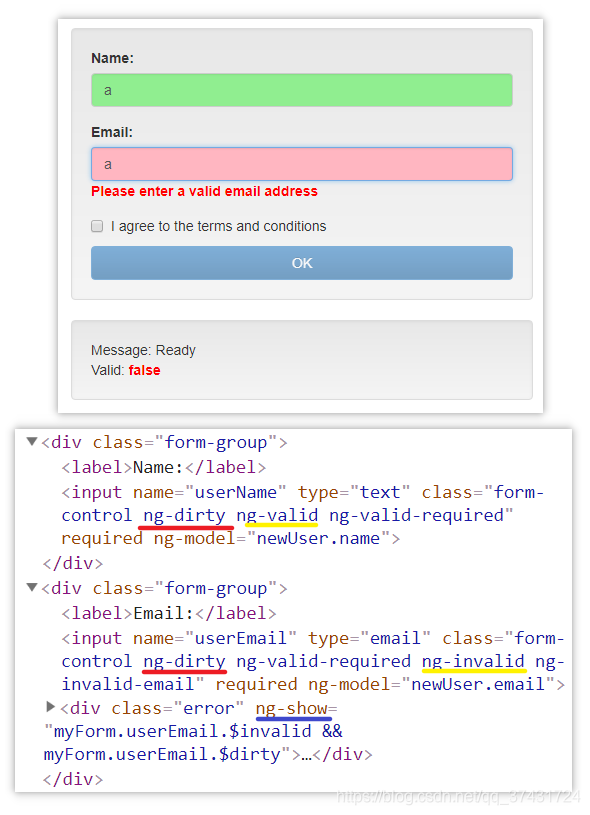Collapse the first form-group div node
This screenshot has width=590, height=815.
pos(32,442)
